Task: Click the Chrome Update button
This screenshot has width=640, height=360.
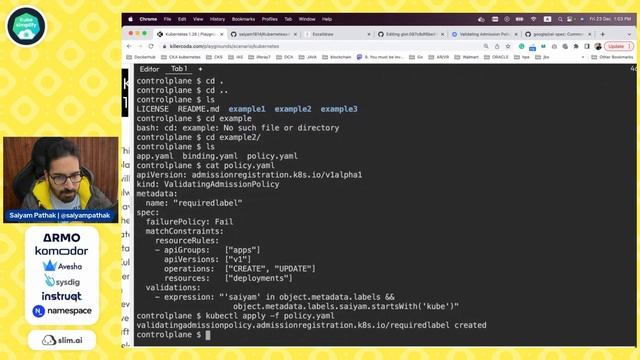Action: point(618,46)
